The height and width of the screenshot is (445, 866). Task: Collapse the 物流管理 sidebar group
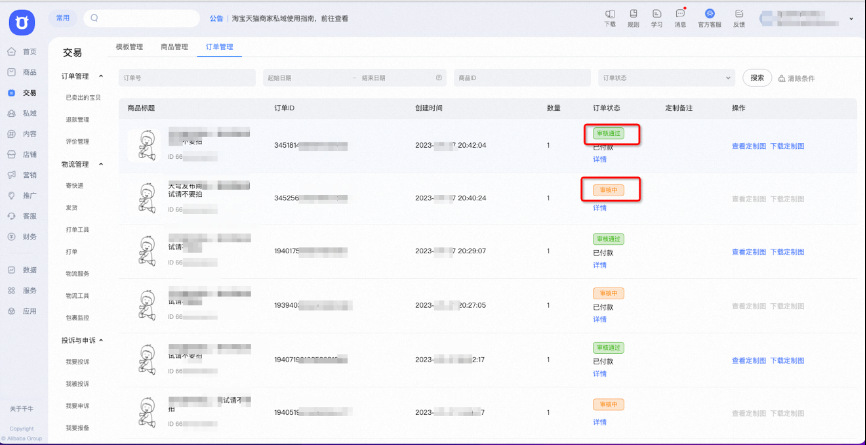(x=101, y=164)
